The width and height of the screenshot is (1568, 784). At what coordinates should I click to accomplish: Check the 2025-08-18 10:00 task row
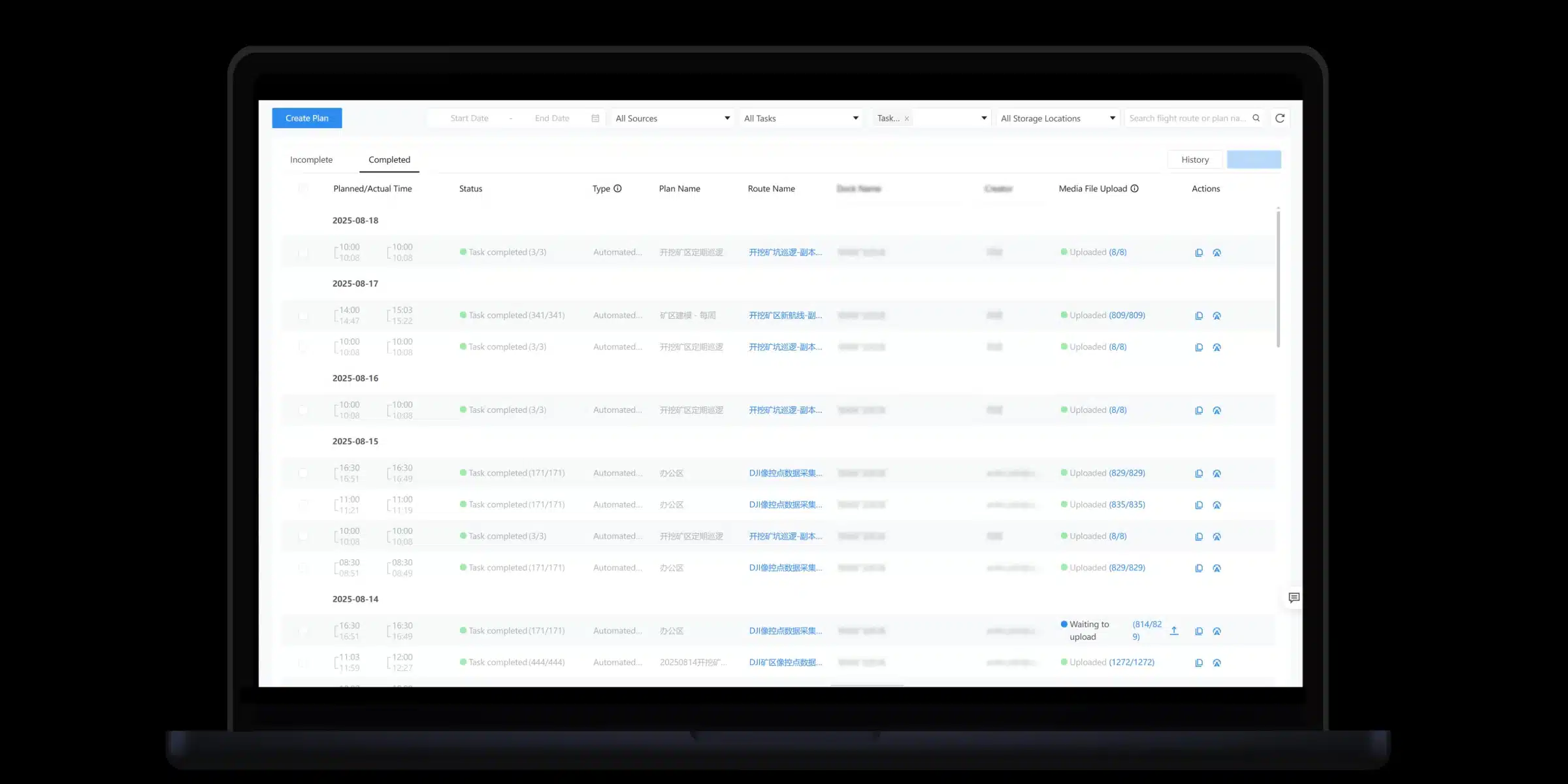pos(303,253)
